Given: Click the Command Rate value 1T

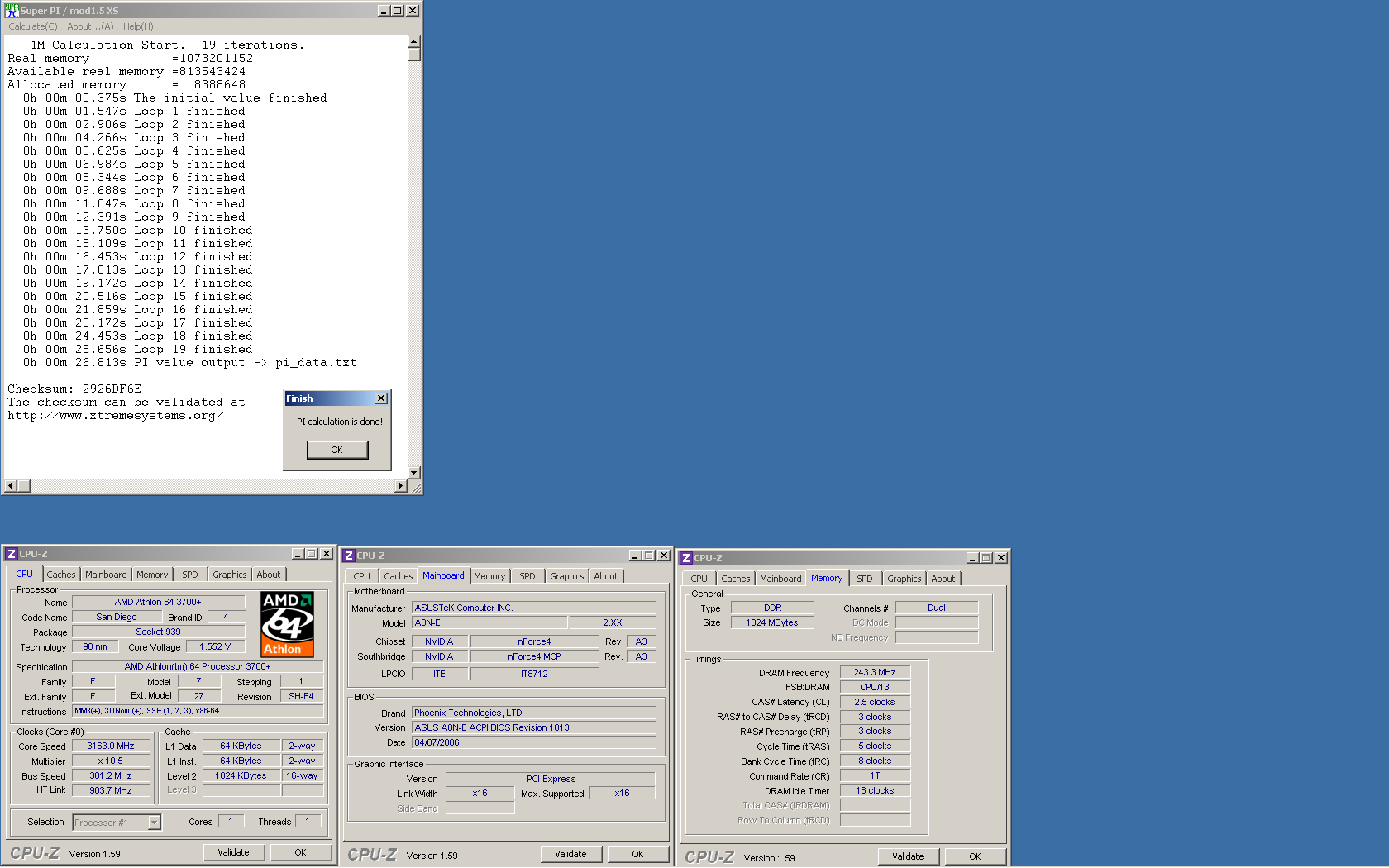Looking at the screenshot, I should tap(875, 775).
